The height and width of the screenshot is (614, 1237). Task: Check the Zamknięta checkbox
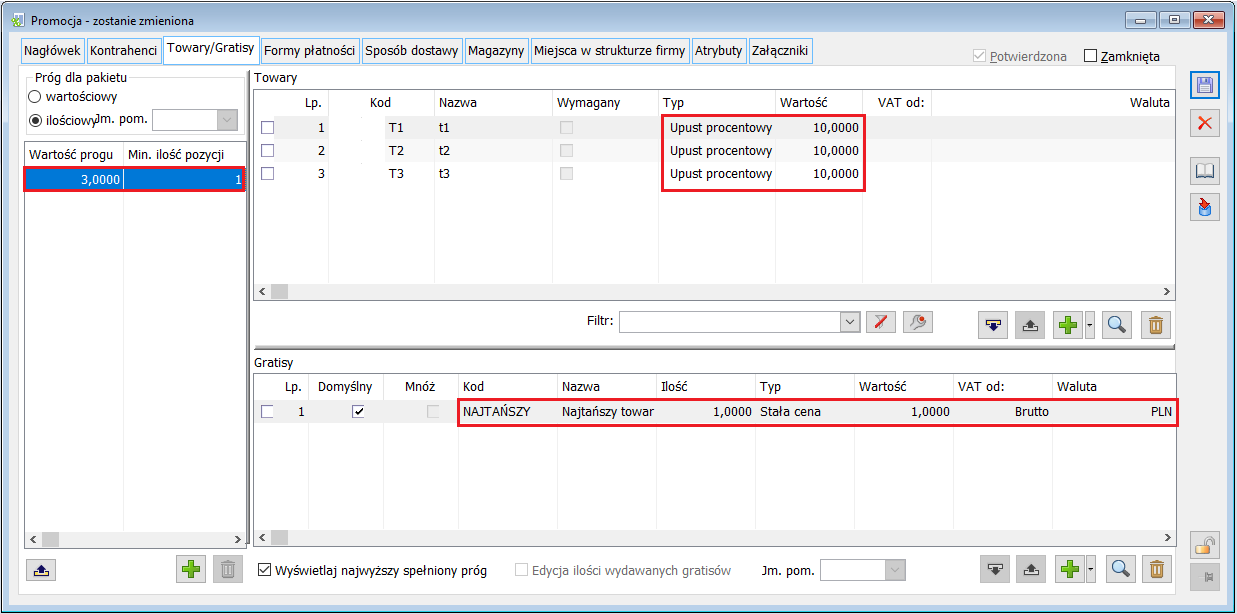tap(1091, 57)
